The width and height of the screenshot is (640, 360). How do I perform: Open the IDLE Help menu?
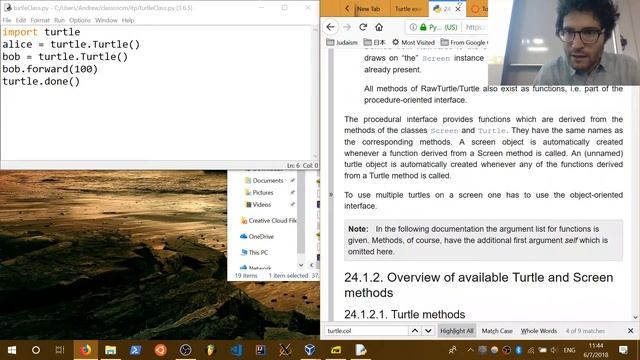(128, 20)
